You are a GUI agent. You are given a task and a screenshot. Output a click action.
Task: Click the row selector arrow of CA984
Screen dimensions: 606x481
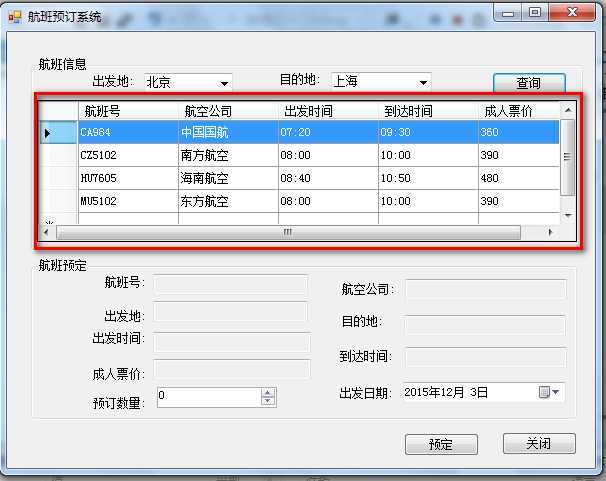click(59, 133)
